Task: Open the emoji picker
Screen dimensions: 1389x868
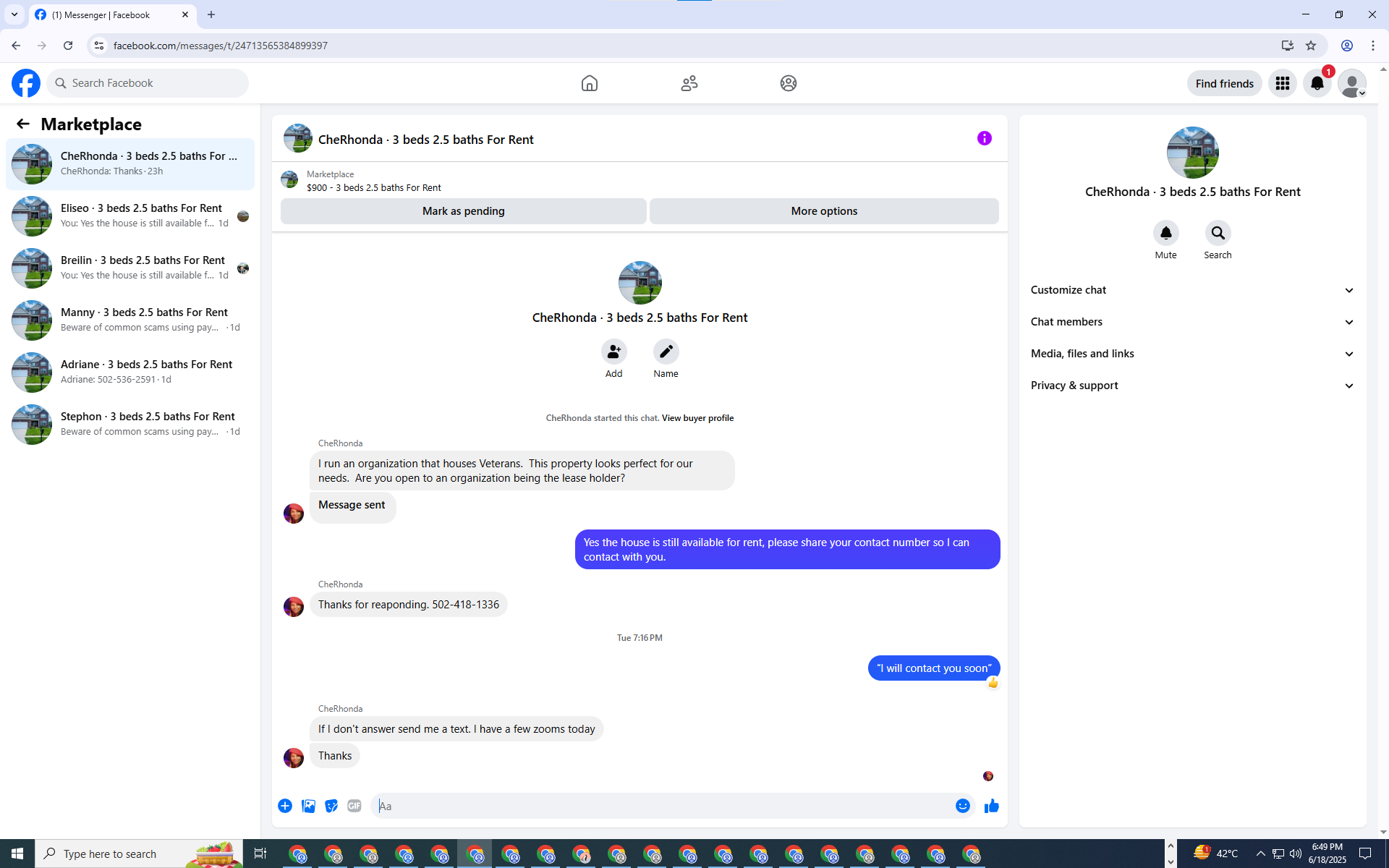Action: tap(963, 806)
